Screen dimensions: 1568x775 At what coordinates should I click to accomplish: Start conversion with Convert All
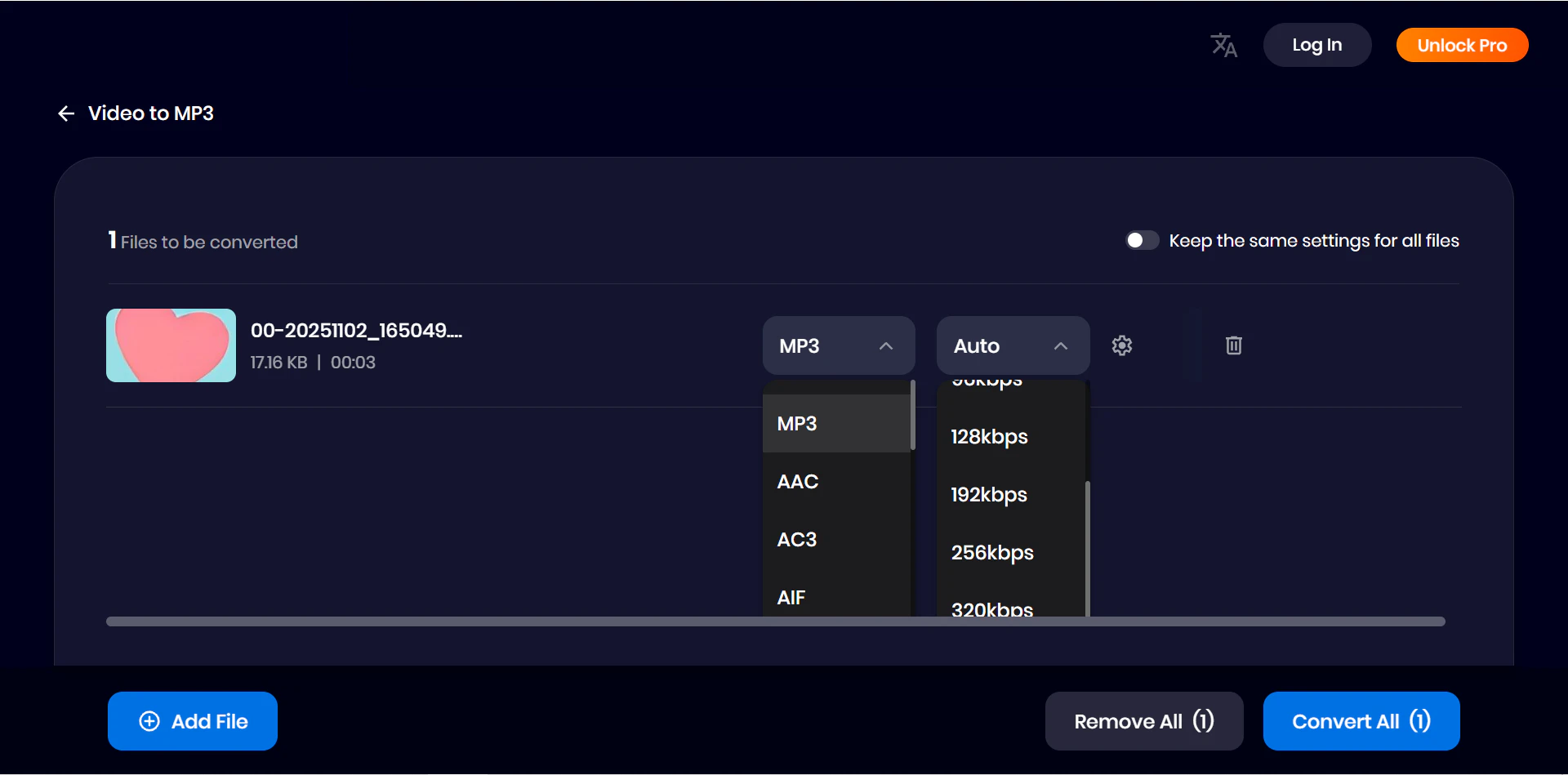tap(1361, 721)
